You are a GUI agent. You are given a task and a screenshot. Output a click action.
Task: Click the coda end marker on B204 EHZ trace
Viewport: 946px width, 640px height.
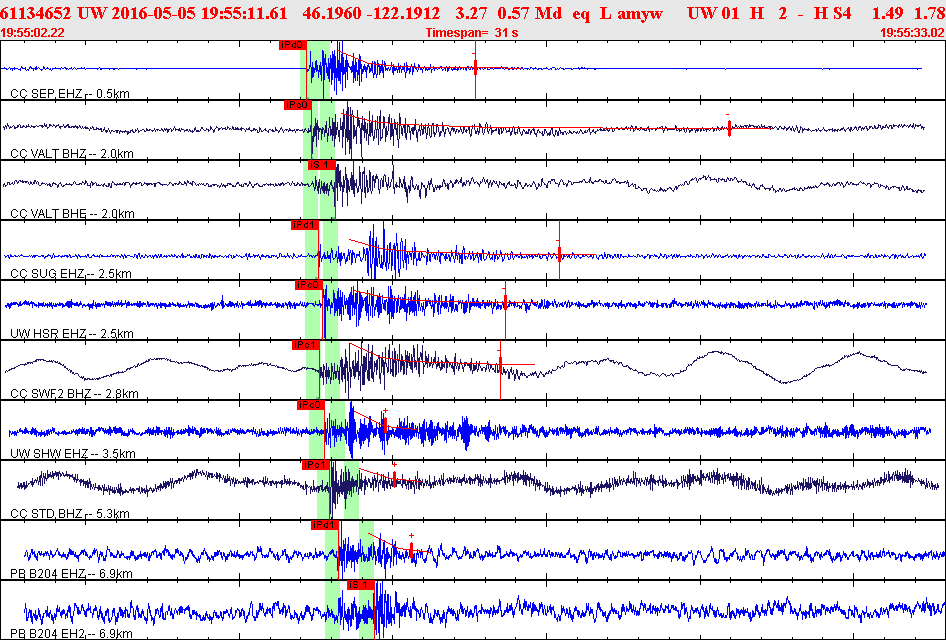411,550
